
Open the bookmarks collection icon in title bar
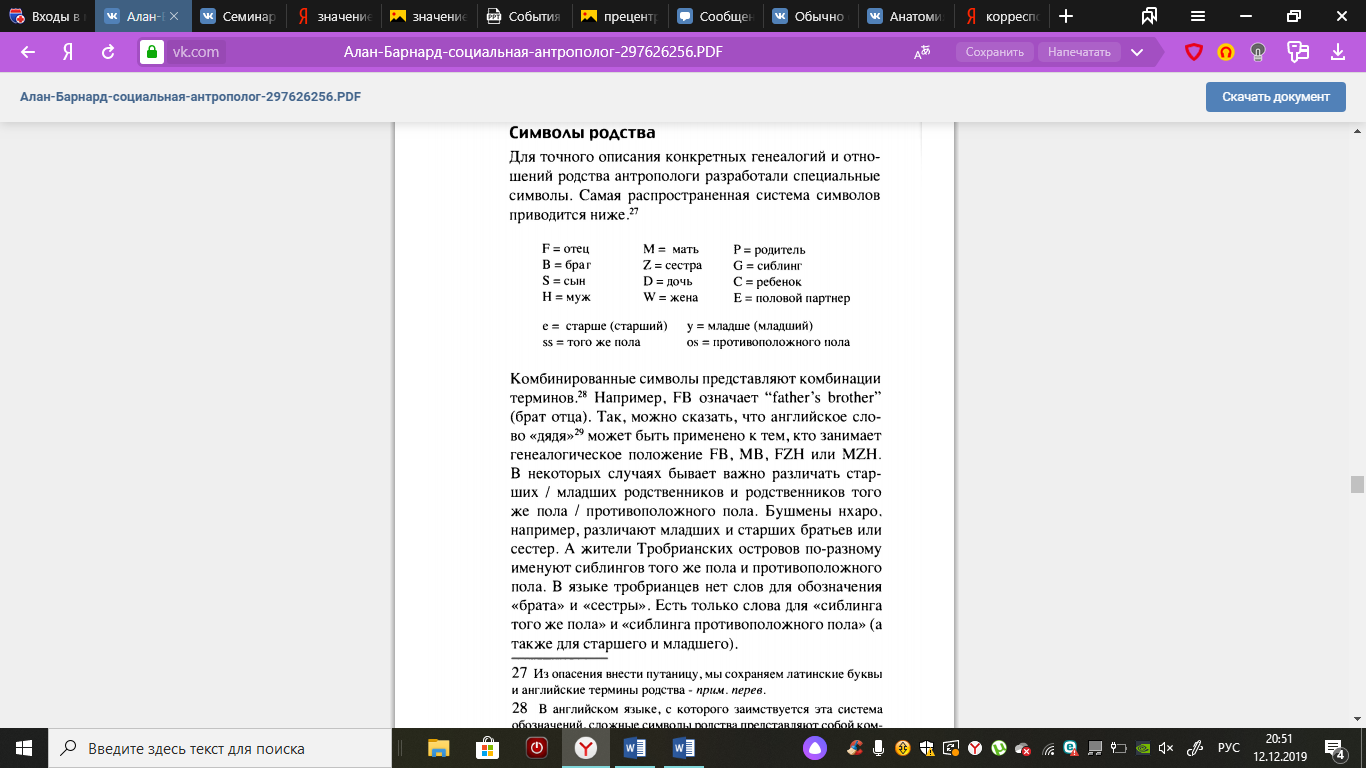1149,16
